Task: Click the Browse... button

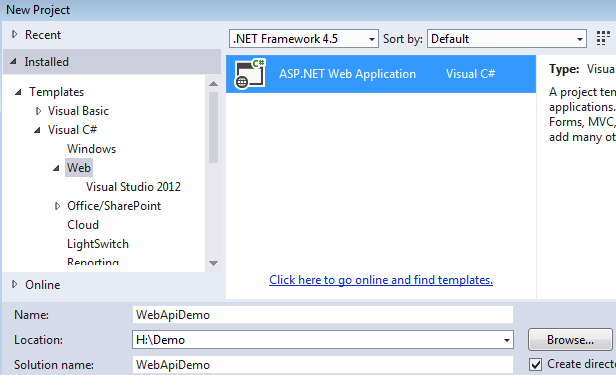Action: [570, 340]
